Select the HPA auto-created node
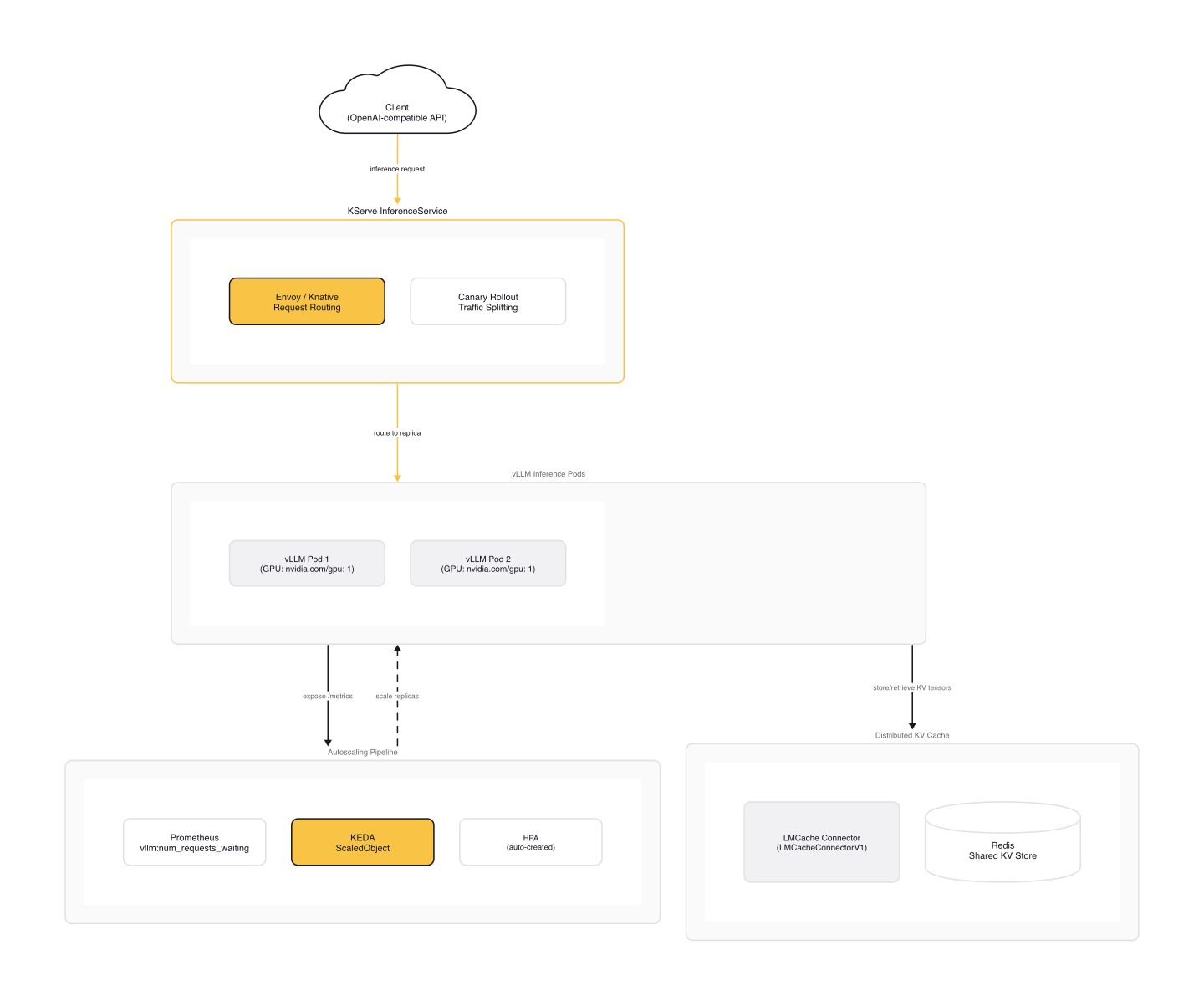1204x1006 pixels. pyautogui.click(x=530, y=842)
